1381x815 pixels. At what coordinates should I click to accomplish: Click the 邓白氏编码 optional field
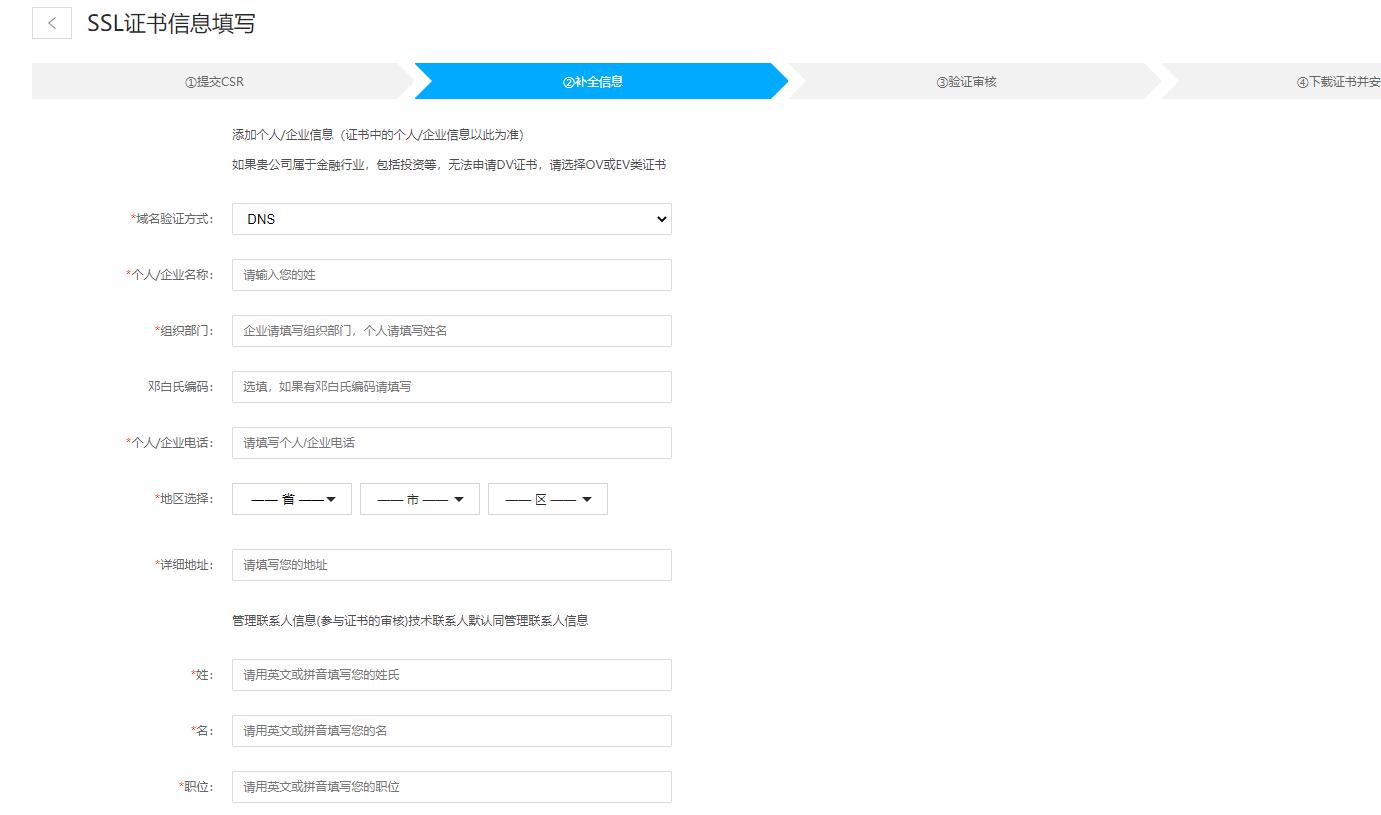(451, 387)
